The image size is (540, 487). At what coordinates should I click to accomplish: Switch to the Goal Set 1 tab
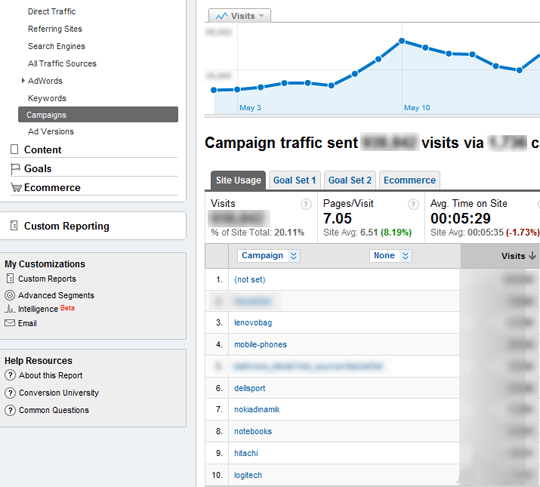[x=295, y=180]
